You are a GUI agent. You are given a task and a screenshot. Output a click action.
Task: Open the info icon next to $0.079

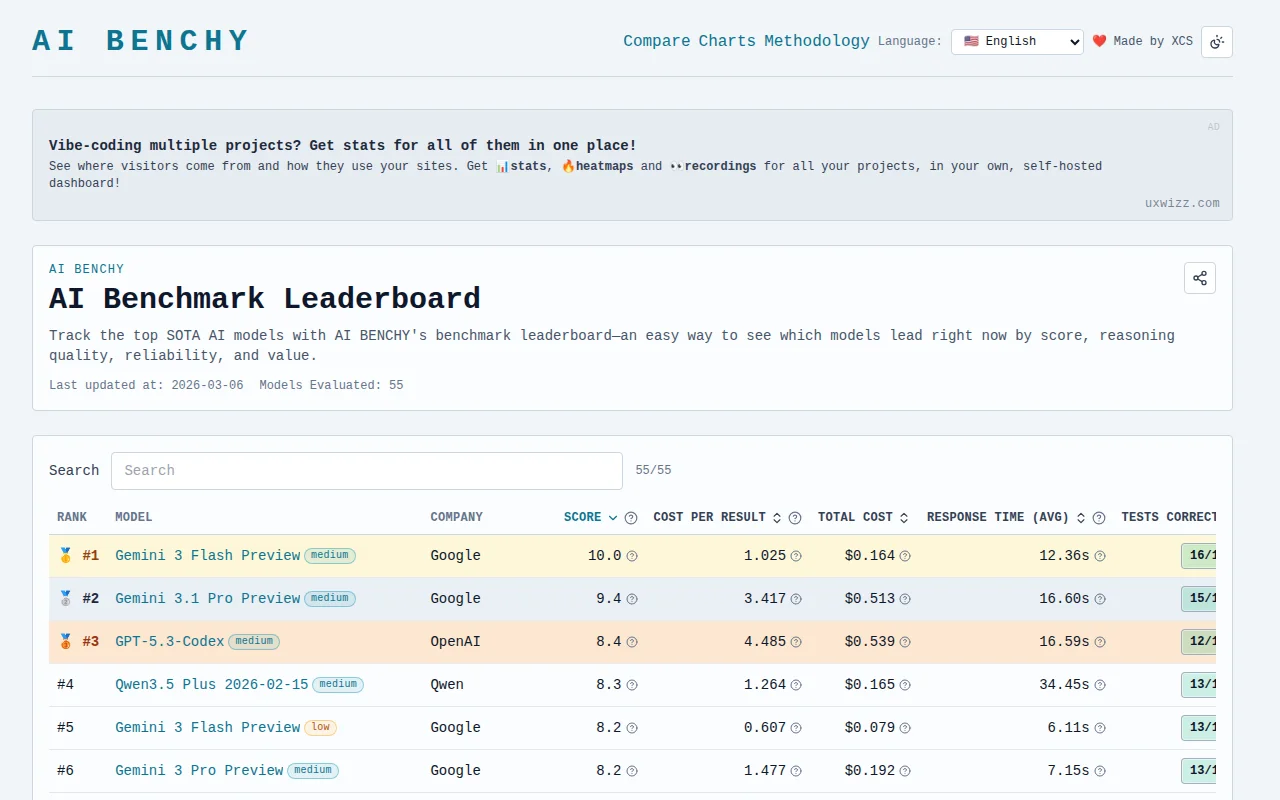coord(905,728)
